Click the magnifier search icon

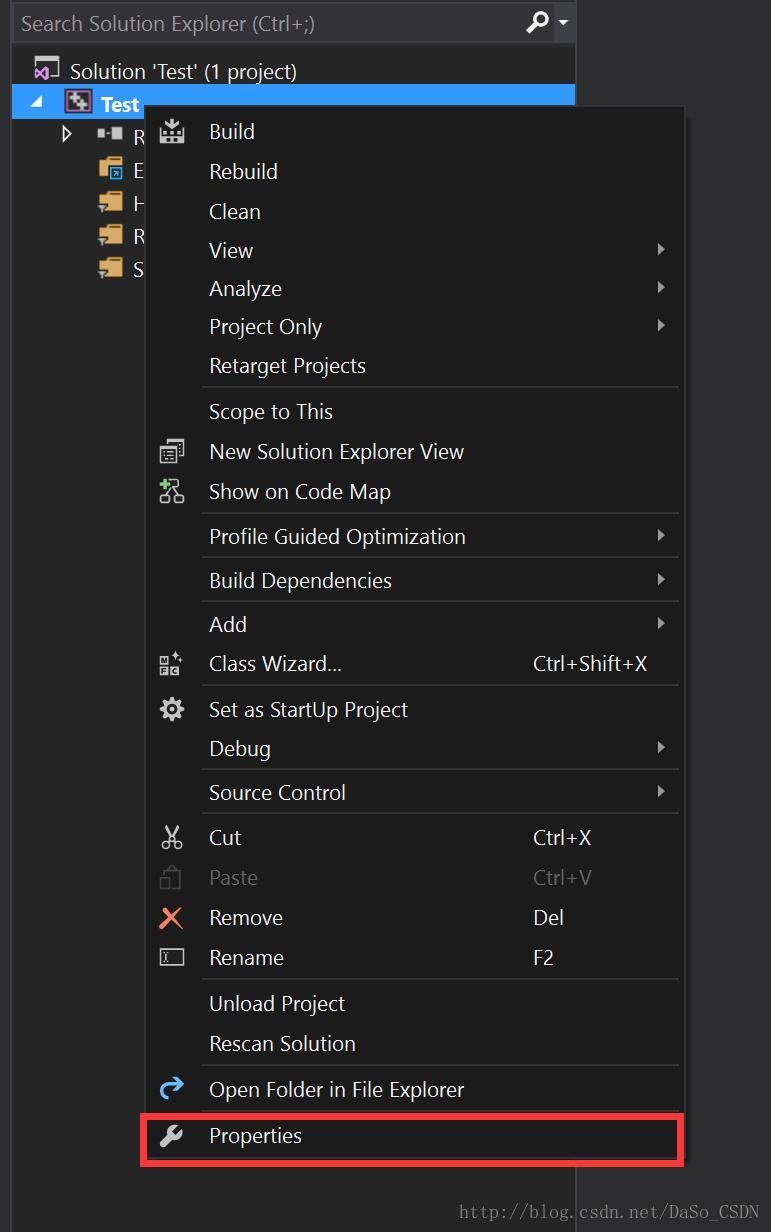point(538,22)
